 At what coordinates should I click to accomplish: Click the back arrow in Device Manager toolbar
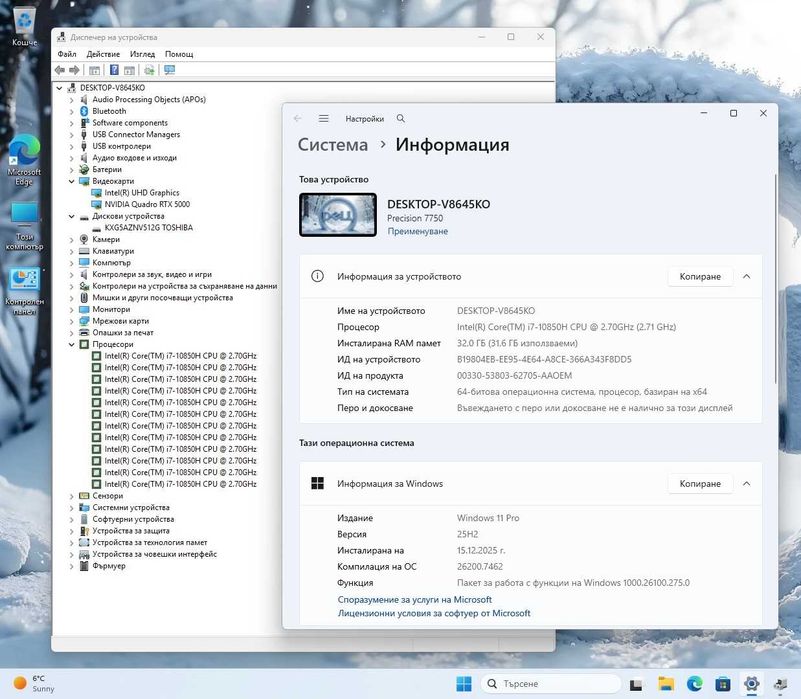[x=60, y=70]
